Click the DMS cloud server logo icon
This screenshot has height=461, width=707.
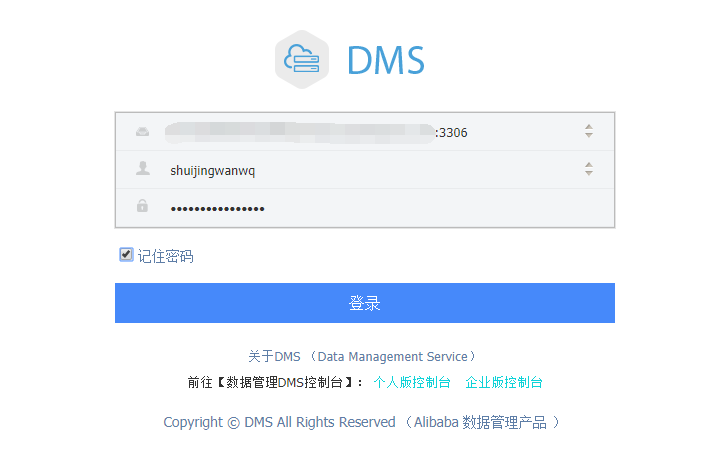(x=302, y=60)
